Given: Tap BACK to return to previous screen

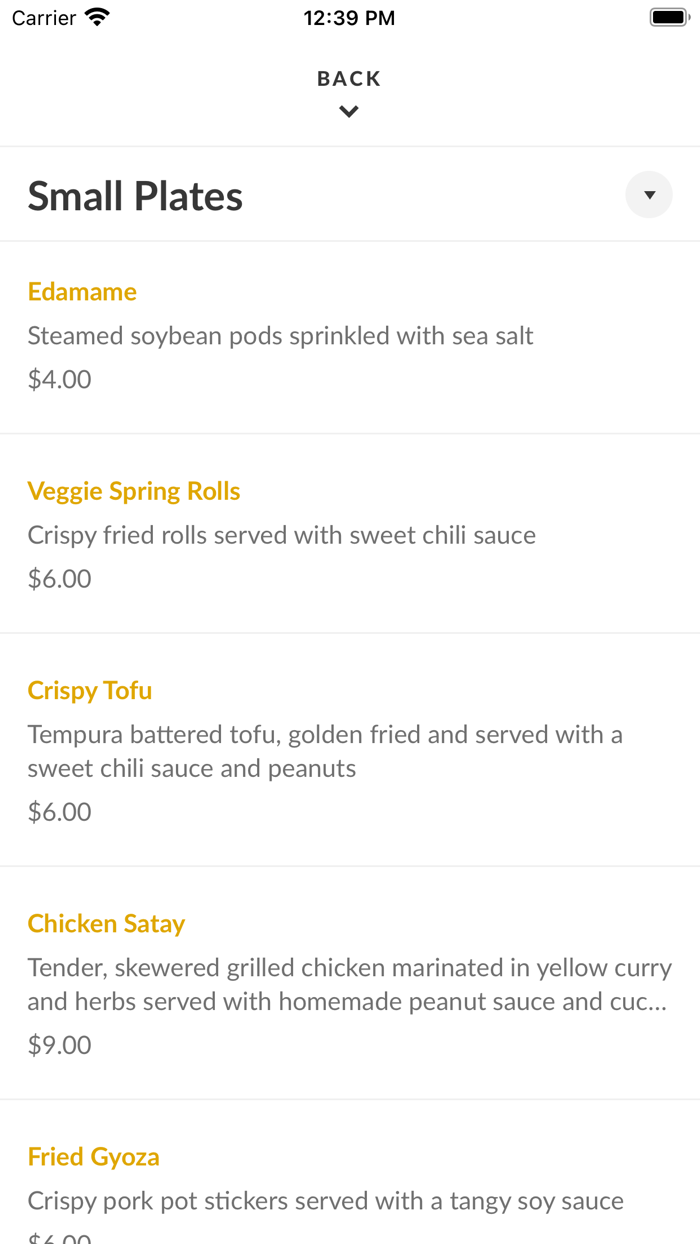Looking at the screenshot, I should [349, 77].
